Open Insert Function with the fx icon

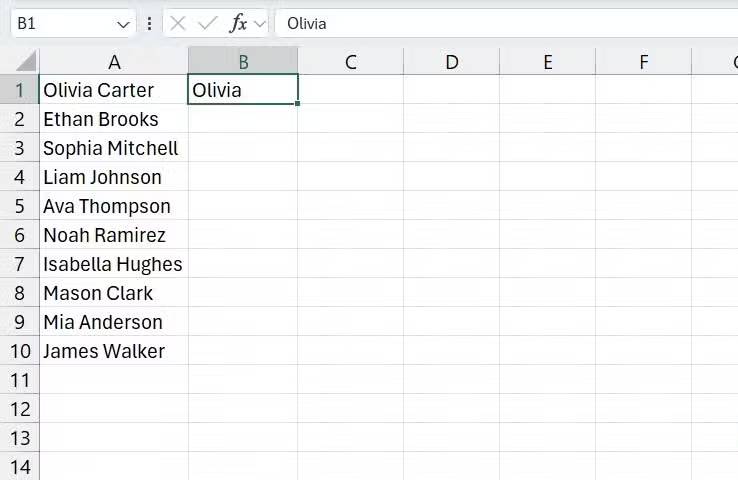pos(238,23)
